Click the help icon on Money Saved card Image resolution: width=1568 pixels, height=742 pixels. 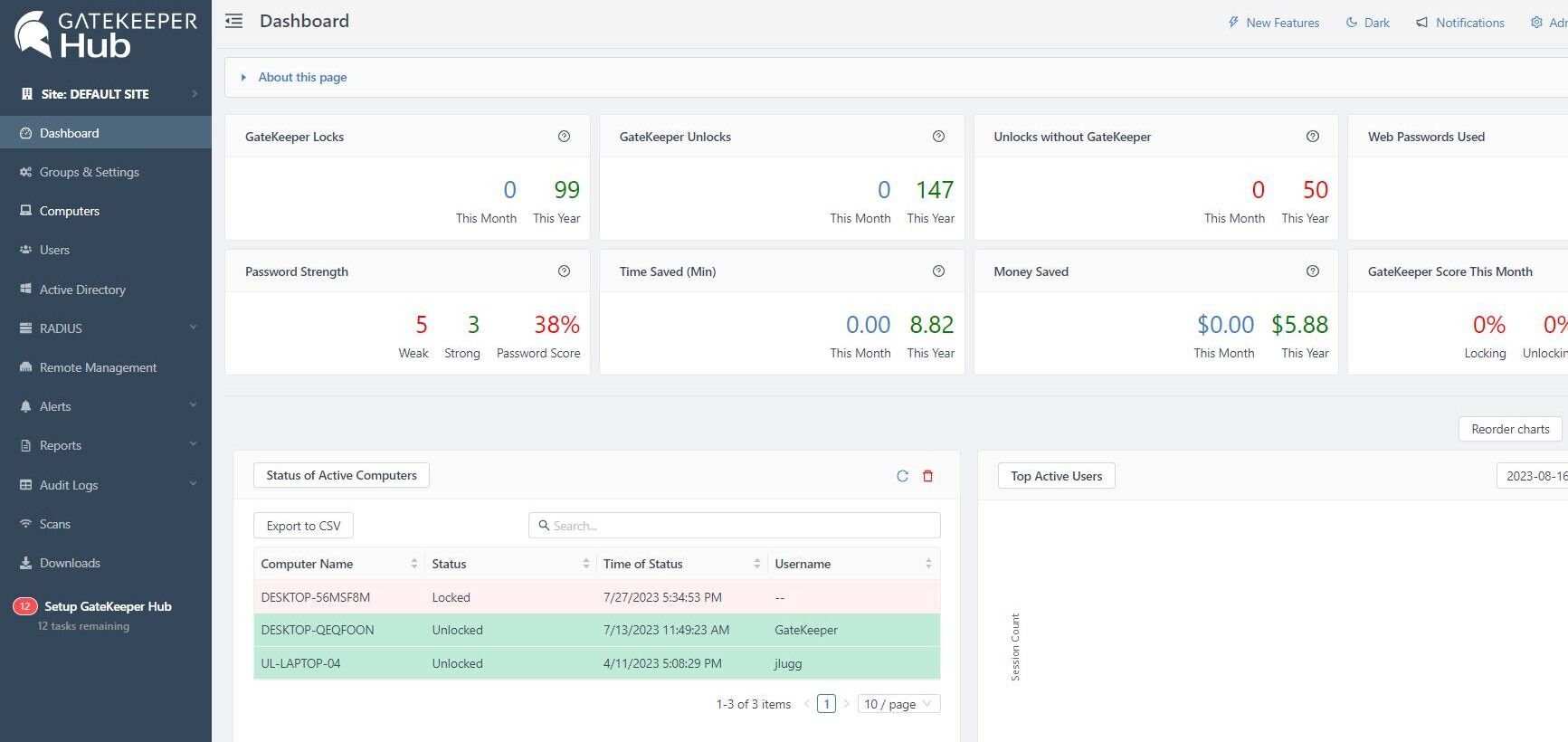[x=1312, y=271]
